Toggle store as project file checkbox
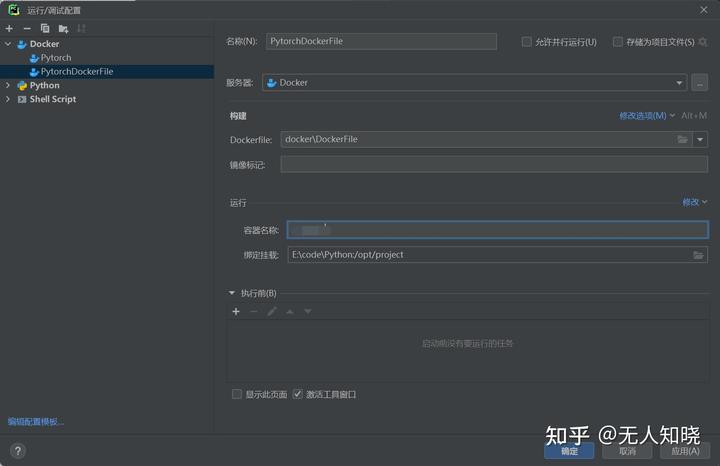This screenshot has width=720, height=466. click(618, 42)
